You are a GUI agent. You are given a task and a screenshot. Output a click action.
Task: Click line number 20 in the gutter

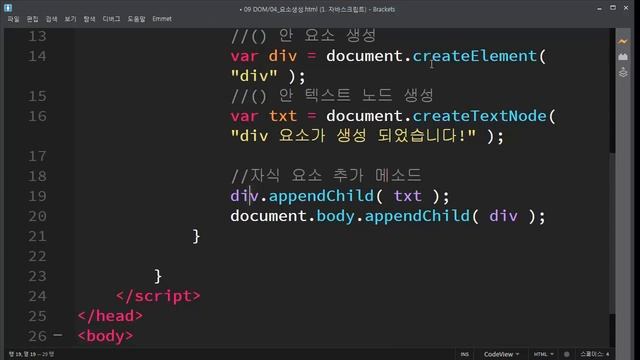click(x=37, y=216)
